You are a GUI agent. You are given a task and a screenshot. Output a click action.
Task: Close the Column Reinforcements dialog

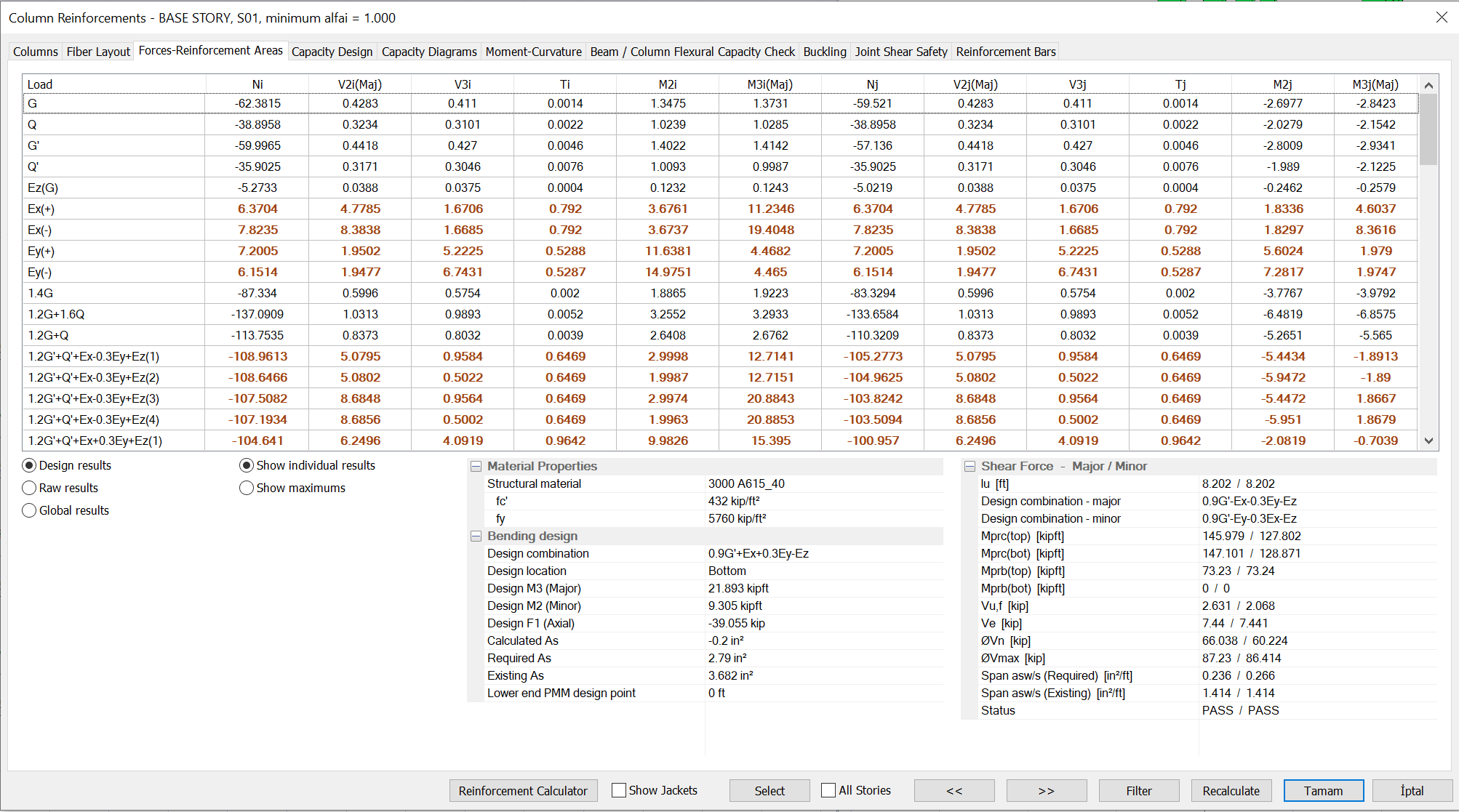coord(1441,17)
